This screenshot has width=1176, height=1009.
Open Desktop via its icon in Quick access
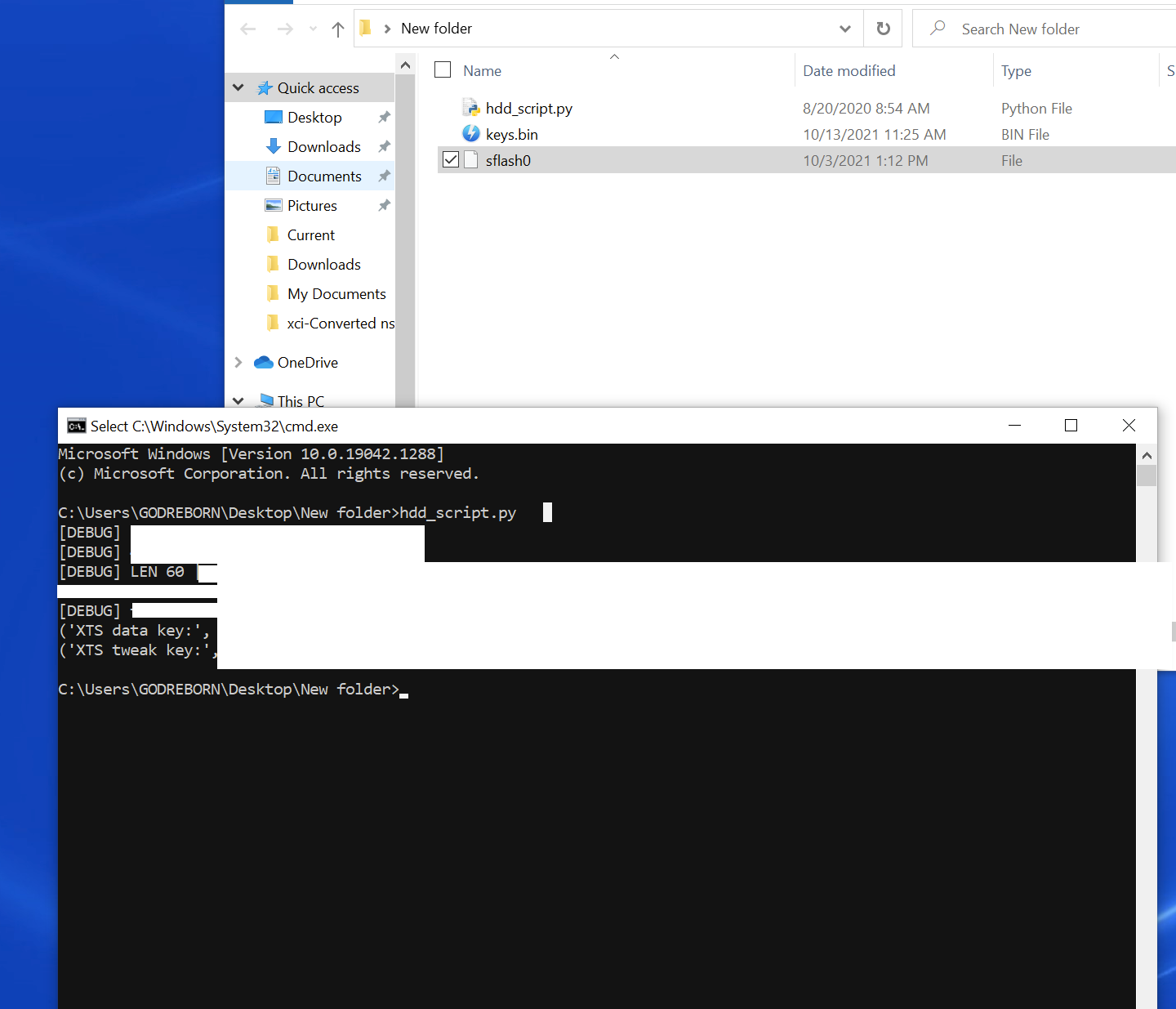coord(274,118)
